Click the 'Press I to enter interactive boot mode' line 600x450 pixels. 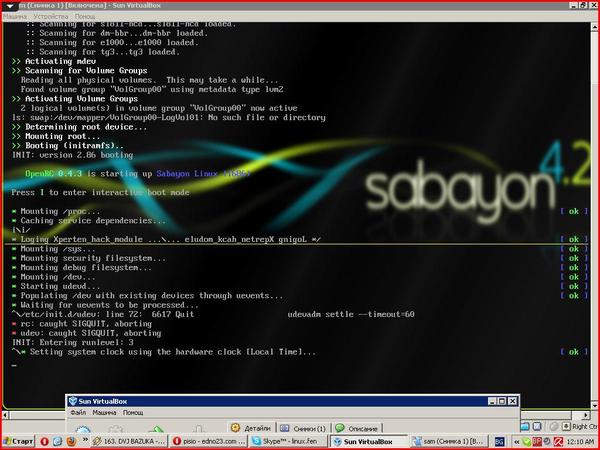[100, 192]
